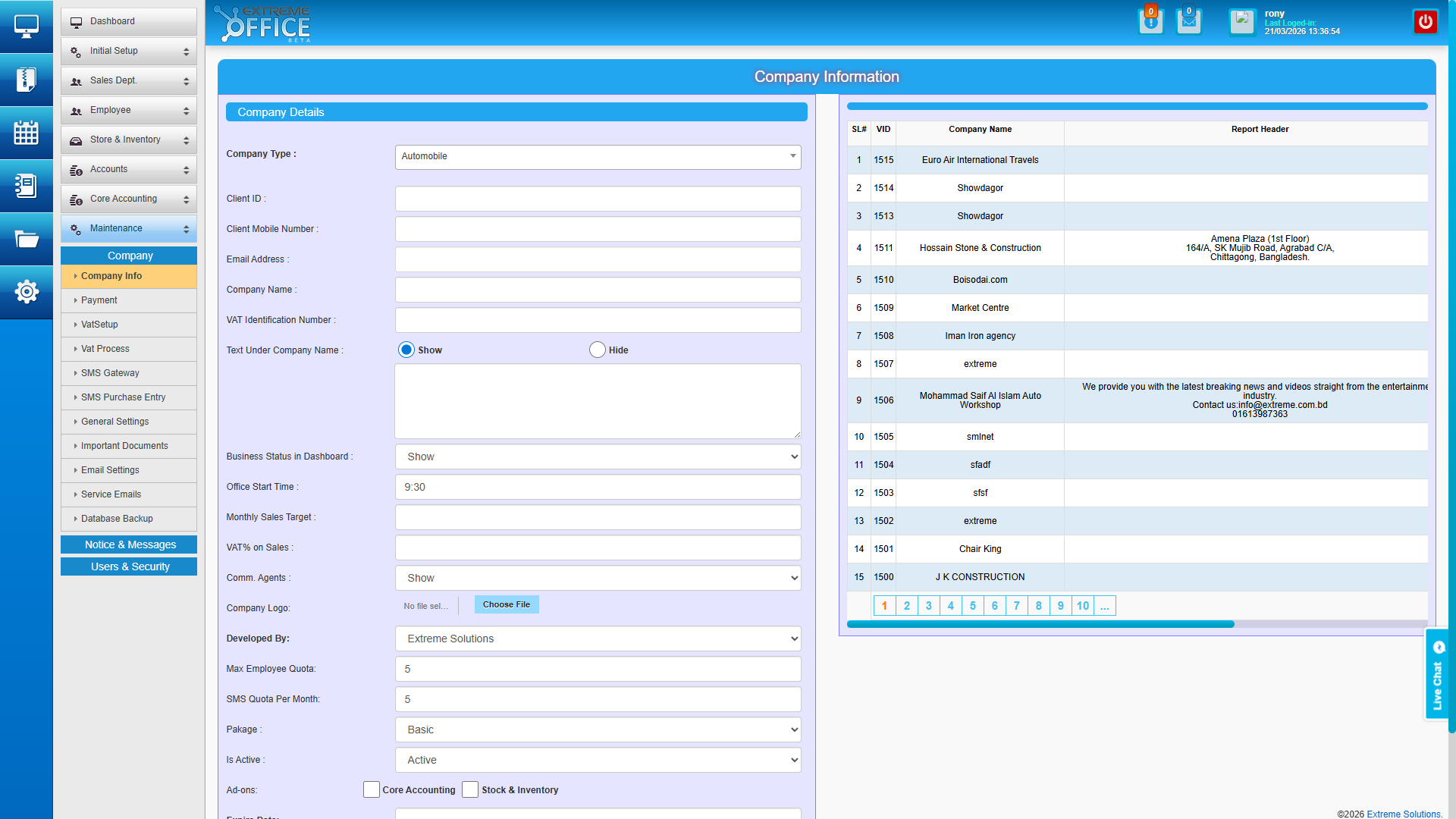Viewport: 1456px width, 819px height.
Task: Click the folder icon in left sidebar
Action: tap(26, 239)
